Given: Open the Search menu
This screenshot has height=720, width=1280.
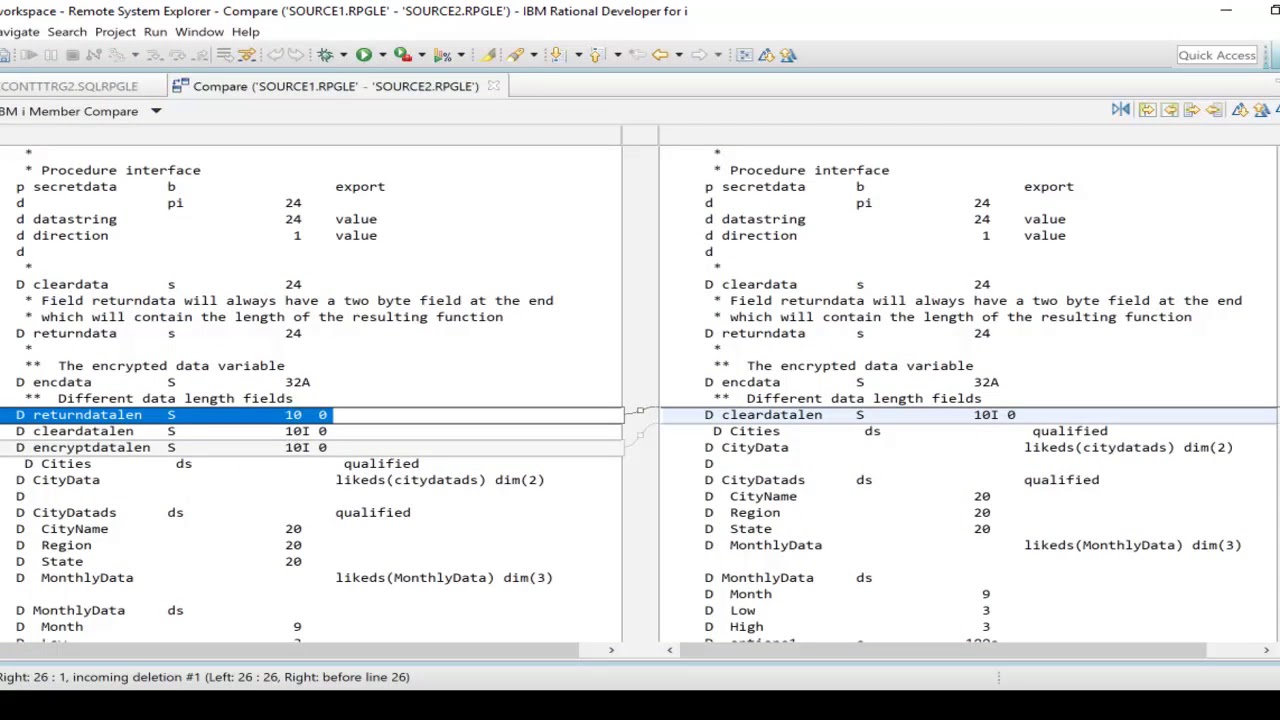Looking at the screenshot, I should tap(67, 32).
